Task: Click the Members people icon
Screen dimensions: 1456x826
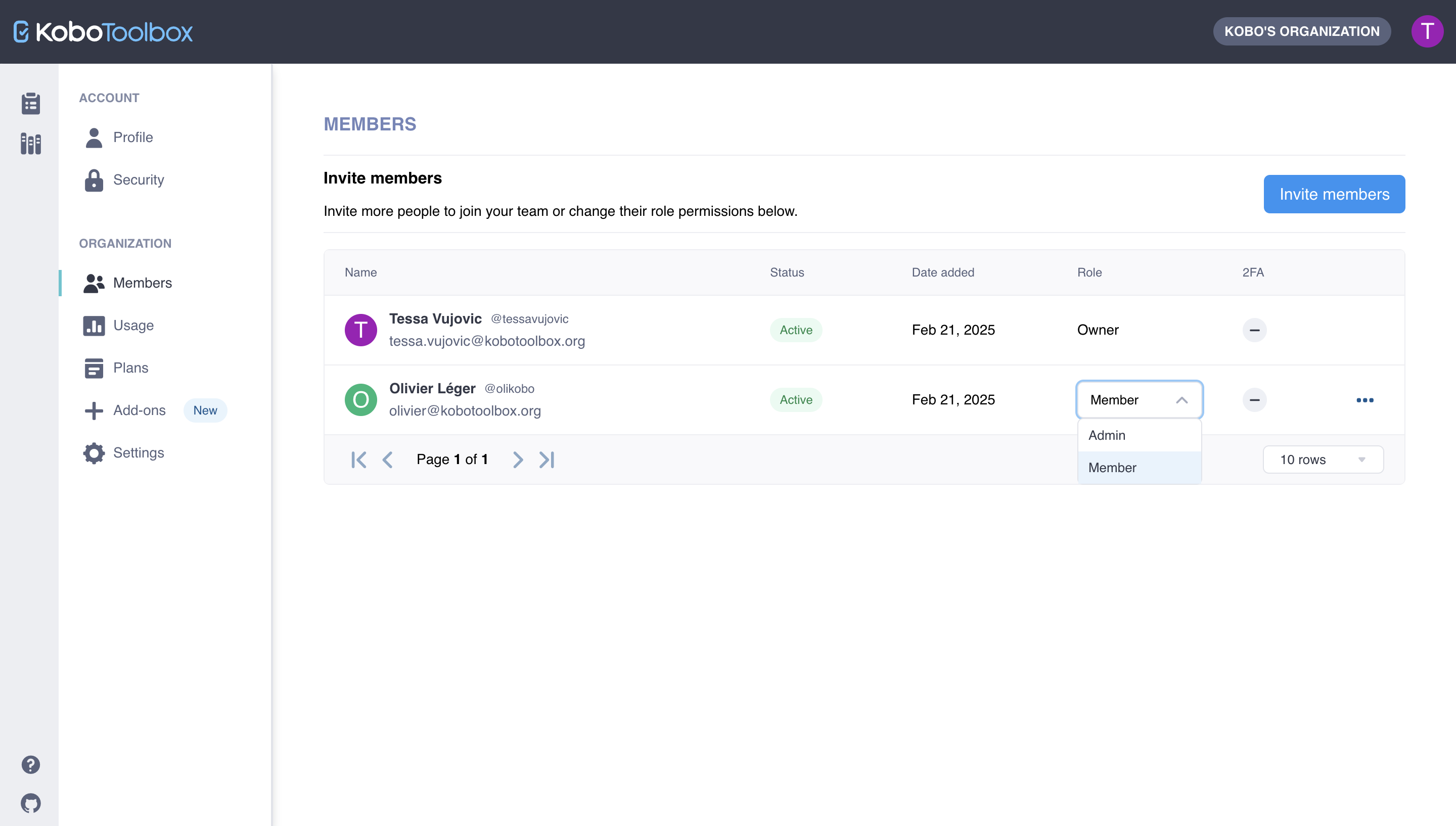Action: (x=94, y=283)
